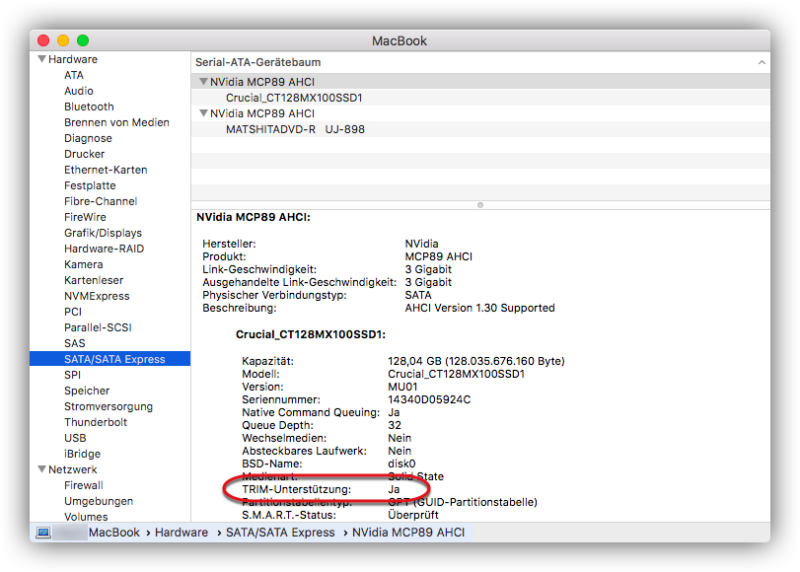Click the S.M.A.R.T.-Status value Überprüft
The image size is (800, 572).
point(413,515)
